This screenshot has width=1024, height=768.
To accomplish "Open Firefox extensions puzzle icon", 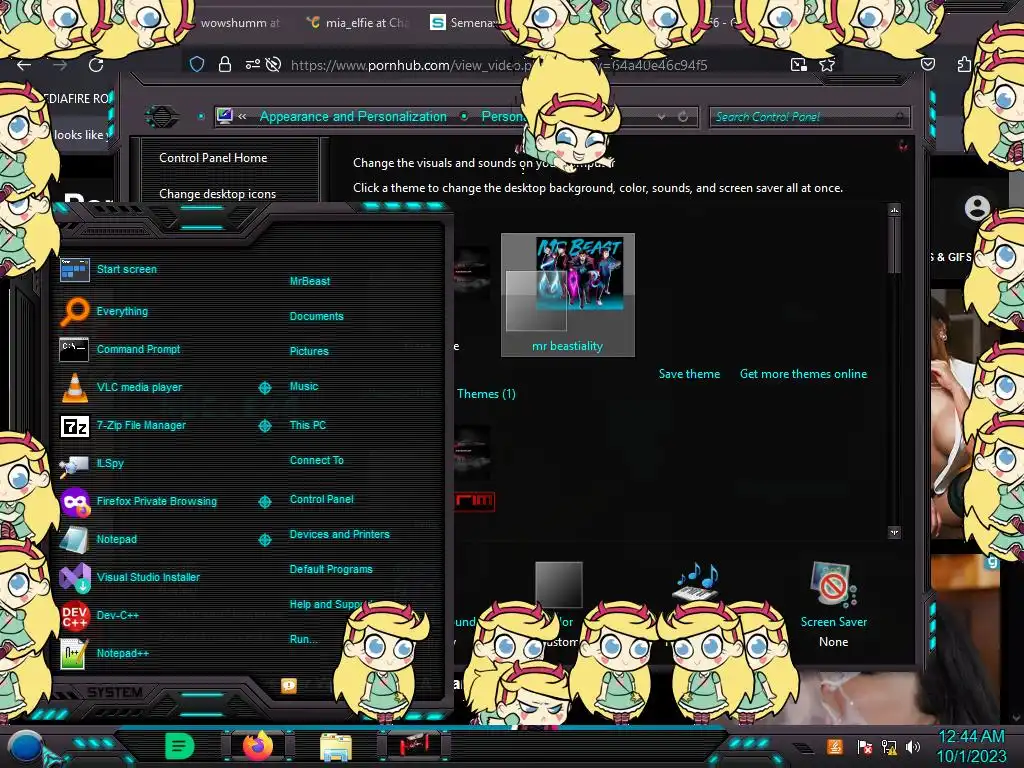I will (x=964, y=64).
